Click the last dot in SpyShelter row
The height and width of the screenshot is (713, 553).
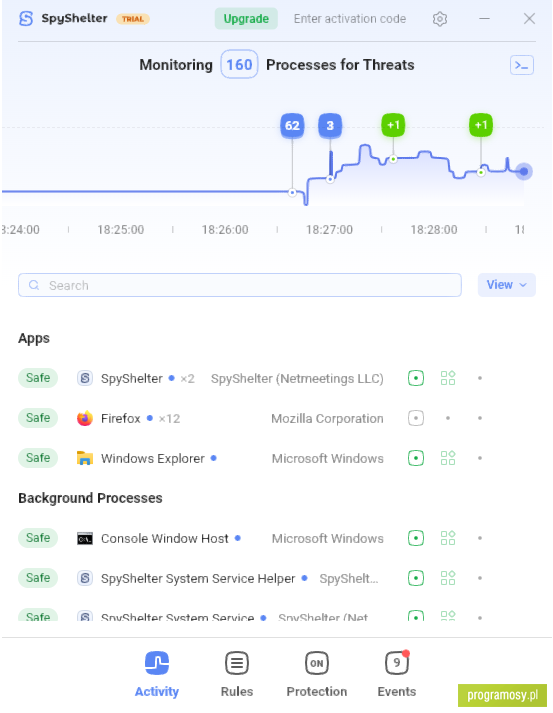click(480, 378)
